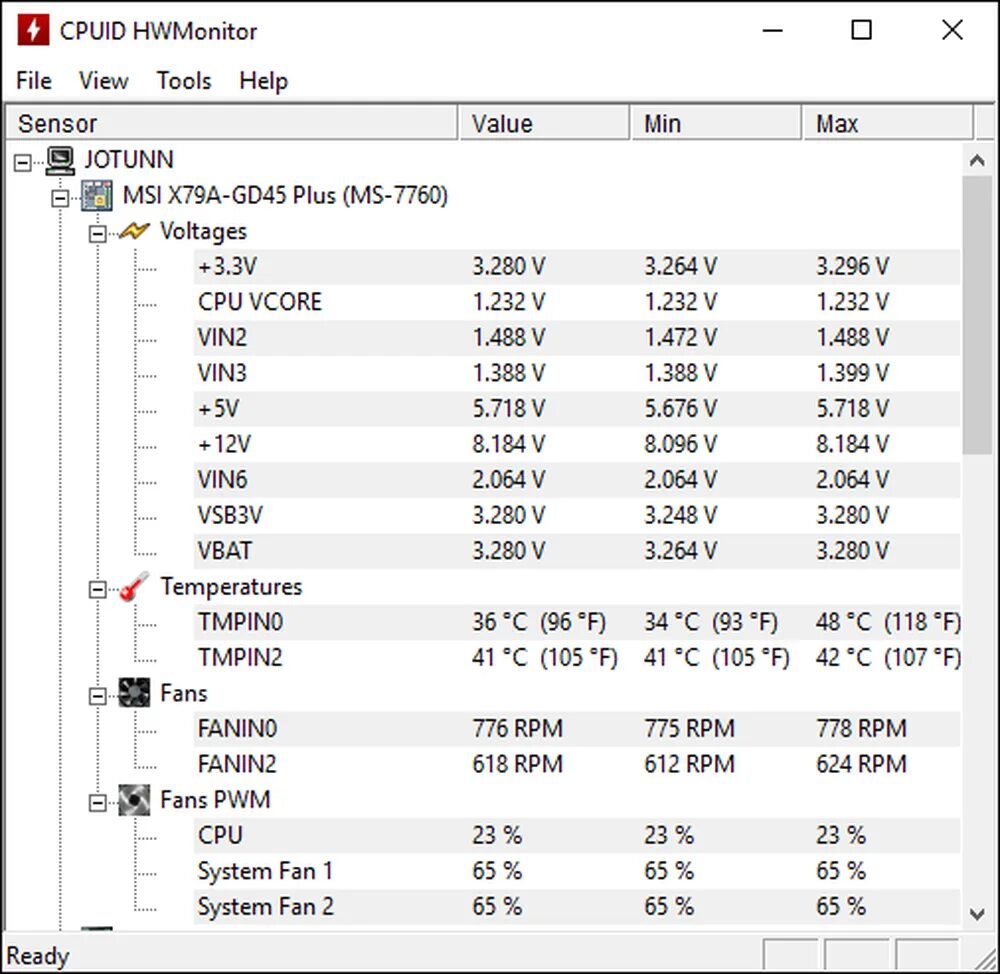Click the Voltages lightning bolt icon
The width and height of the screenshot is (1000, 974).
pos(134,231)
